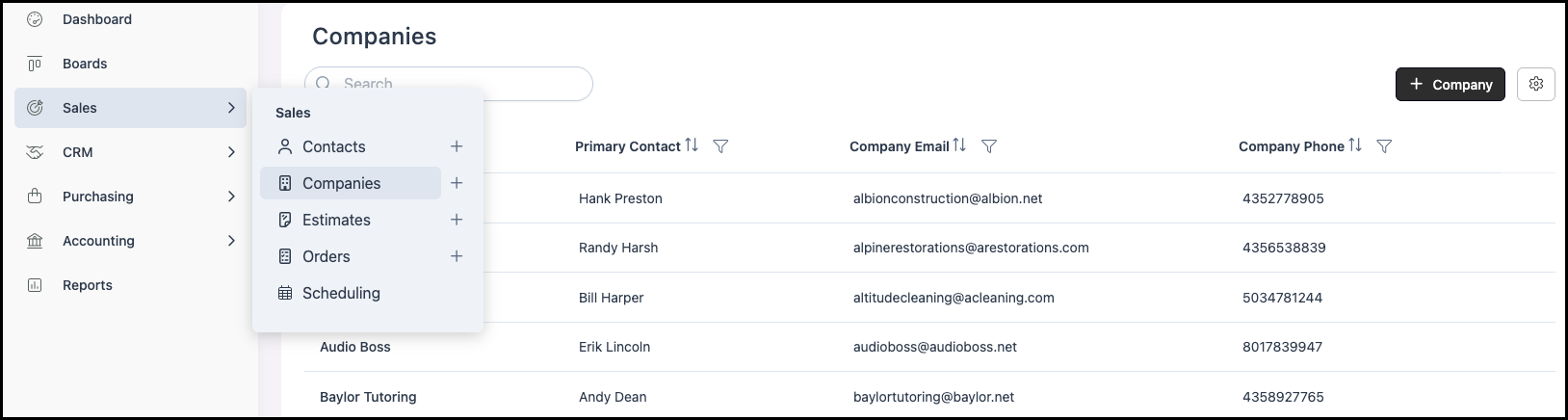
Task: Click the Reports chart icon
Action: [x=35, y=285]
